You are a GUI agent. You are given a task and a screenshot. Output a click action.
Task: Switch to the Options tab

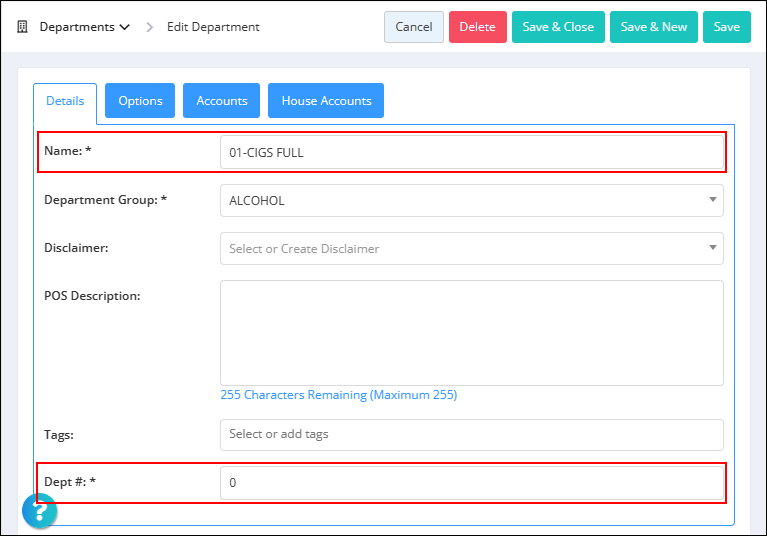140,101
